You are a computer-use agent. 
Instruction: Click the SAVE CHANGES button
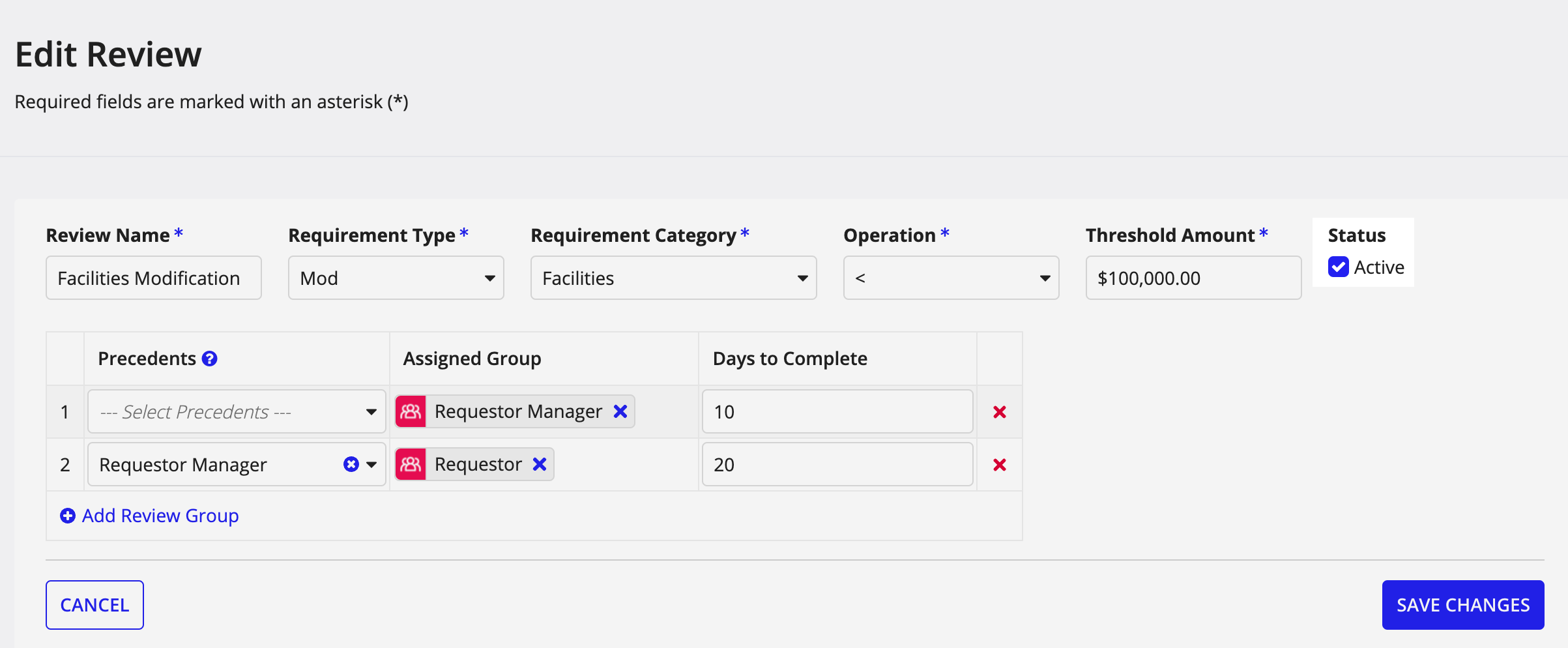click(x=1463, y=605)
